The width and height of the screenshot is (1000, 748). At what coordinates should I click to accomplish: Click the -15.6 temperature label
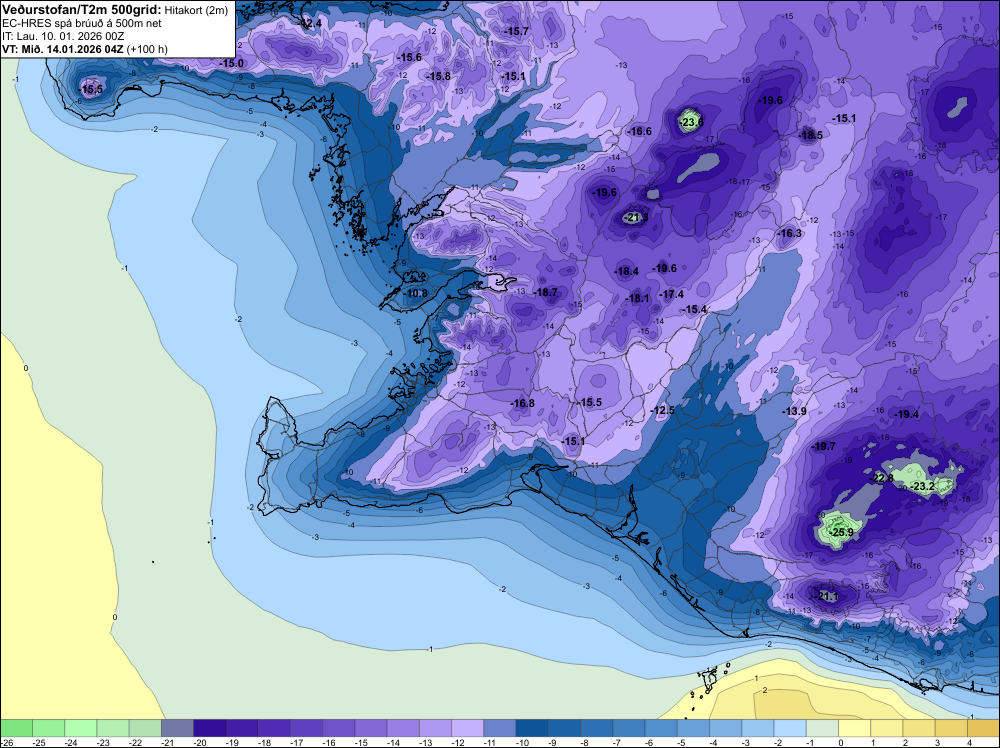point(409,57)
